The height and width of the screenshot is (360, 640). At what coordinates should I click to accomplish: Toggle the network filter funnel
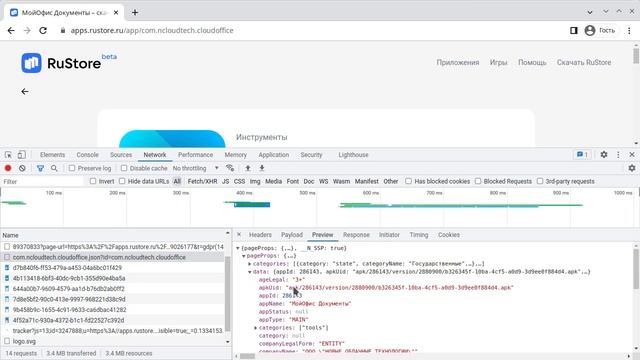pos(40,168)
